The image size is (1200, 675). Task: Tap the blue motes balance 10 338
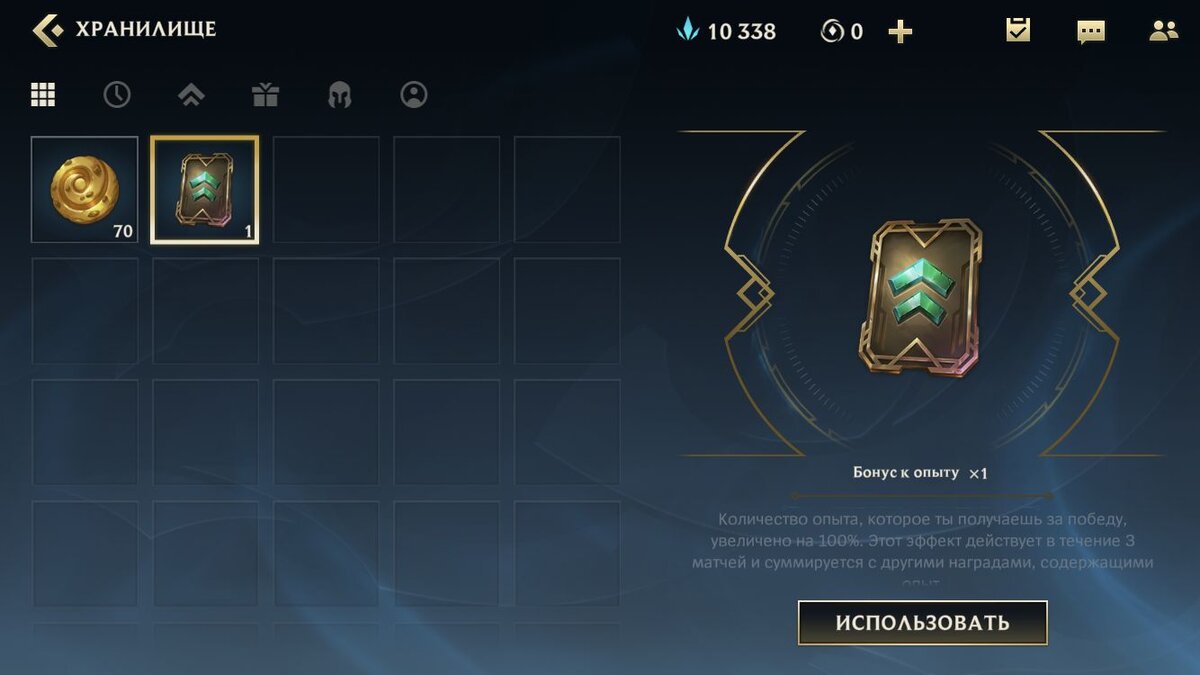point(727,31)
